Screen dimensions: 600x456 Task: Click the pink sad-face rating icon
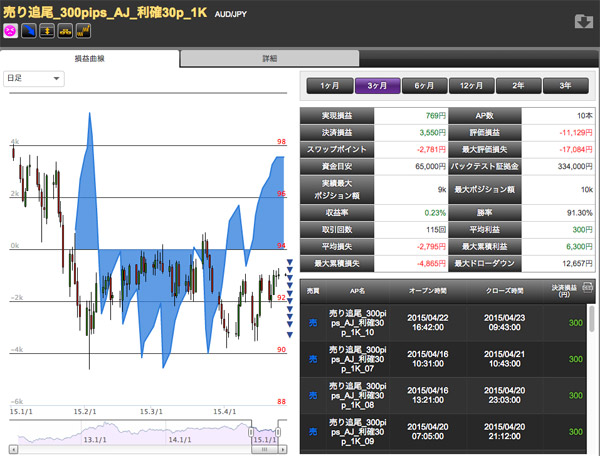[x=11, y=31]
